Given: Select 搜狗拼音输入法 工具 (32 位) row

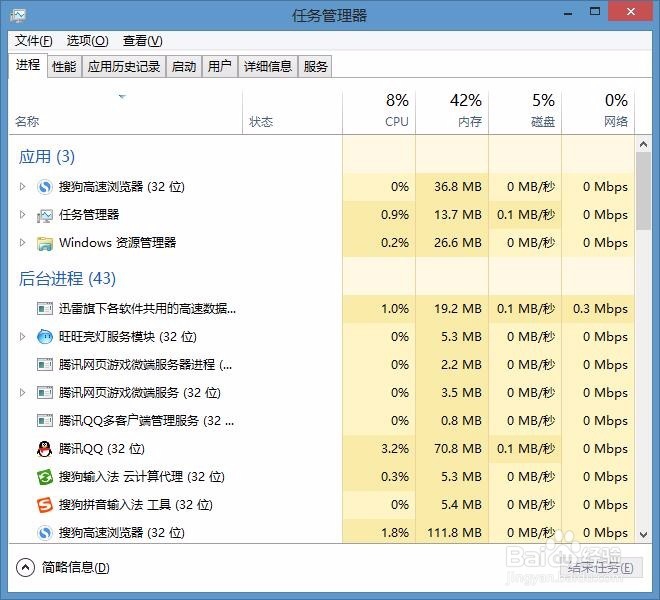Looking at the screenshot, I should click(x=322, y=504).
